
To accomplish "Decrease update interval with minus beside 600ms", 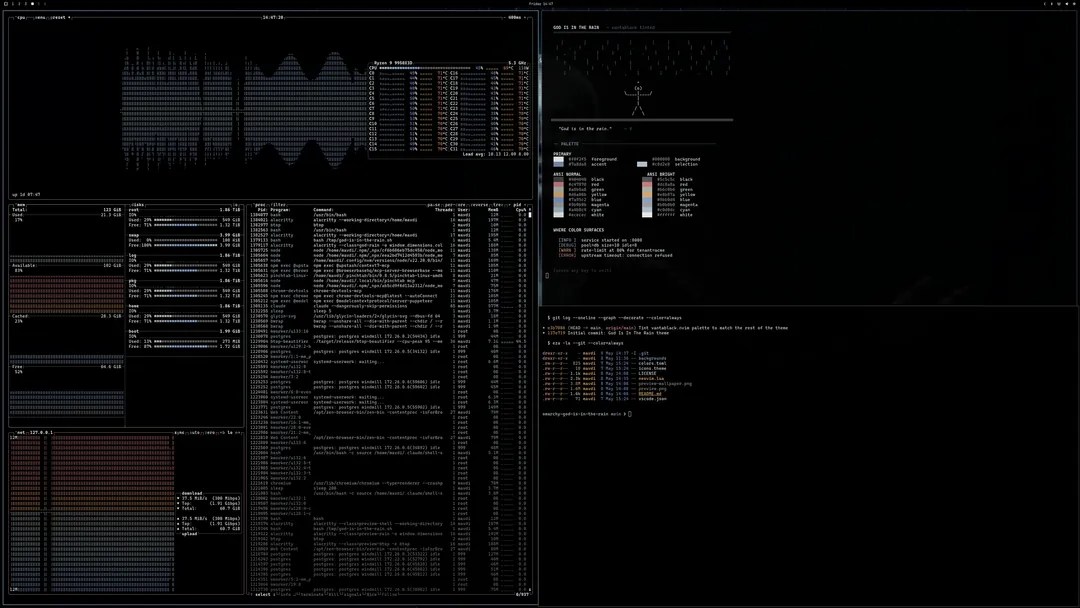I will coord(504,17).
